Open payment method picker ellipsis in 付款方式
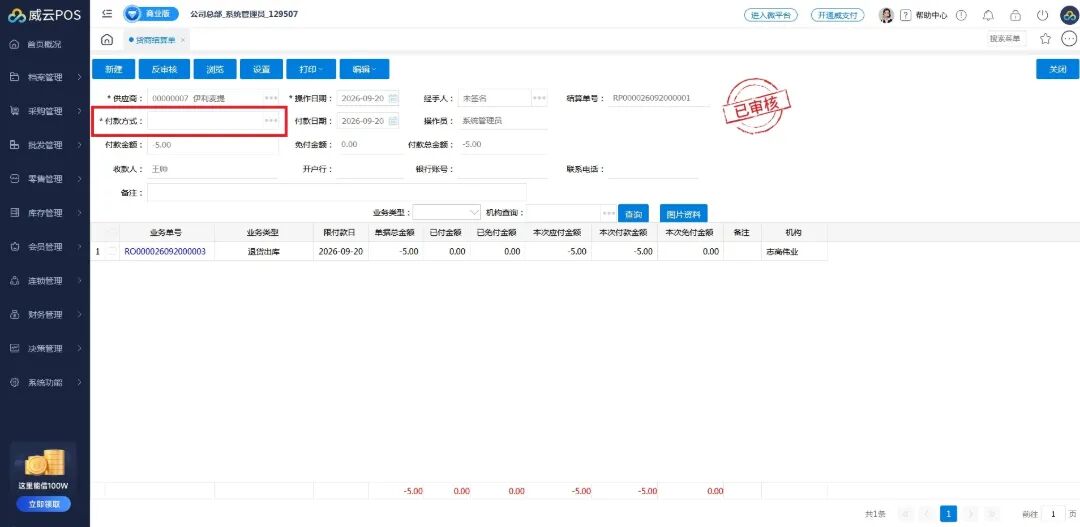The height and width of the screenshot is (527, 1080). click(x=271, y=121)
